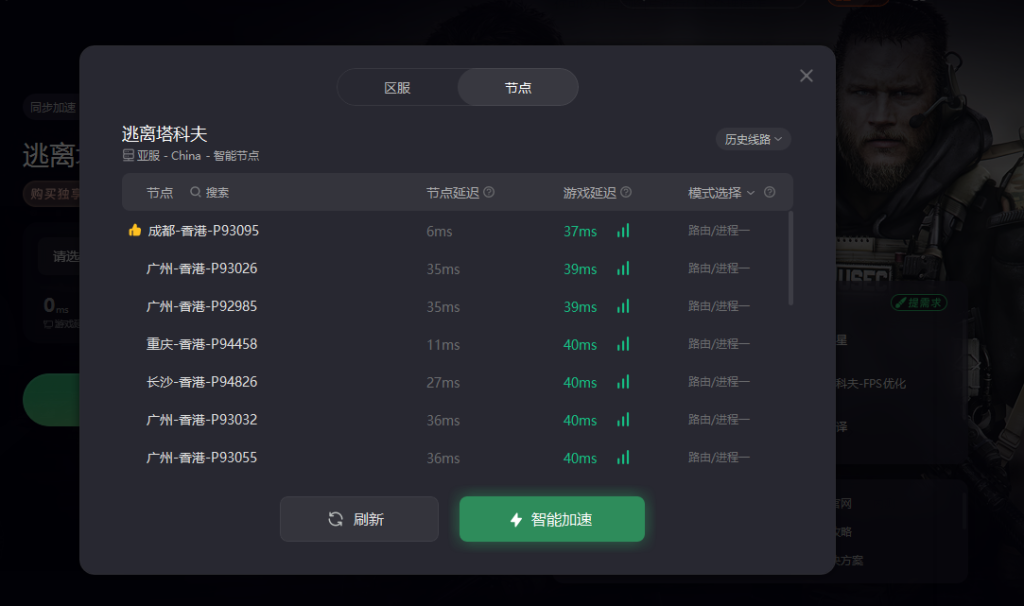Show help for 游戏延迟

[626, 192]
